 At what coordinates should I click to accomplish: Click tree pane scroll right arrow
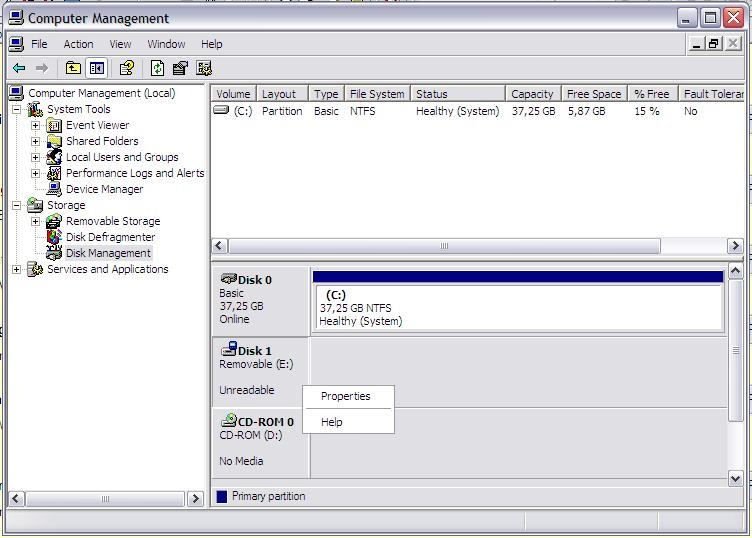[x=195, y=499]
